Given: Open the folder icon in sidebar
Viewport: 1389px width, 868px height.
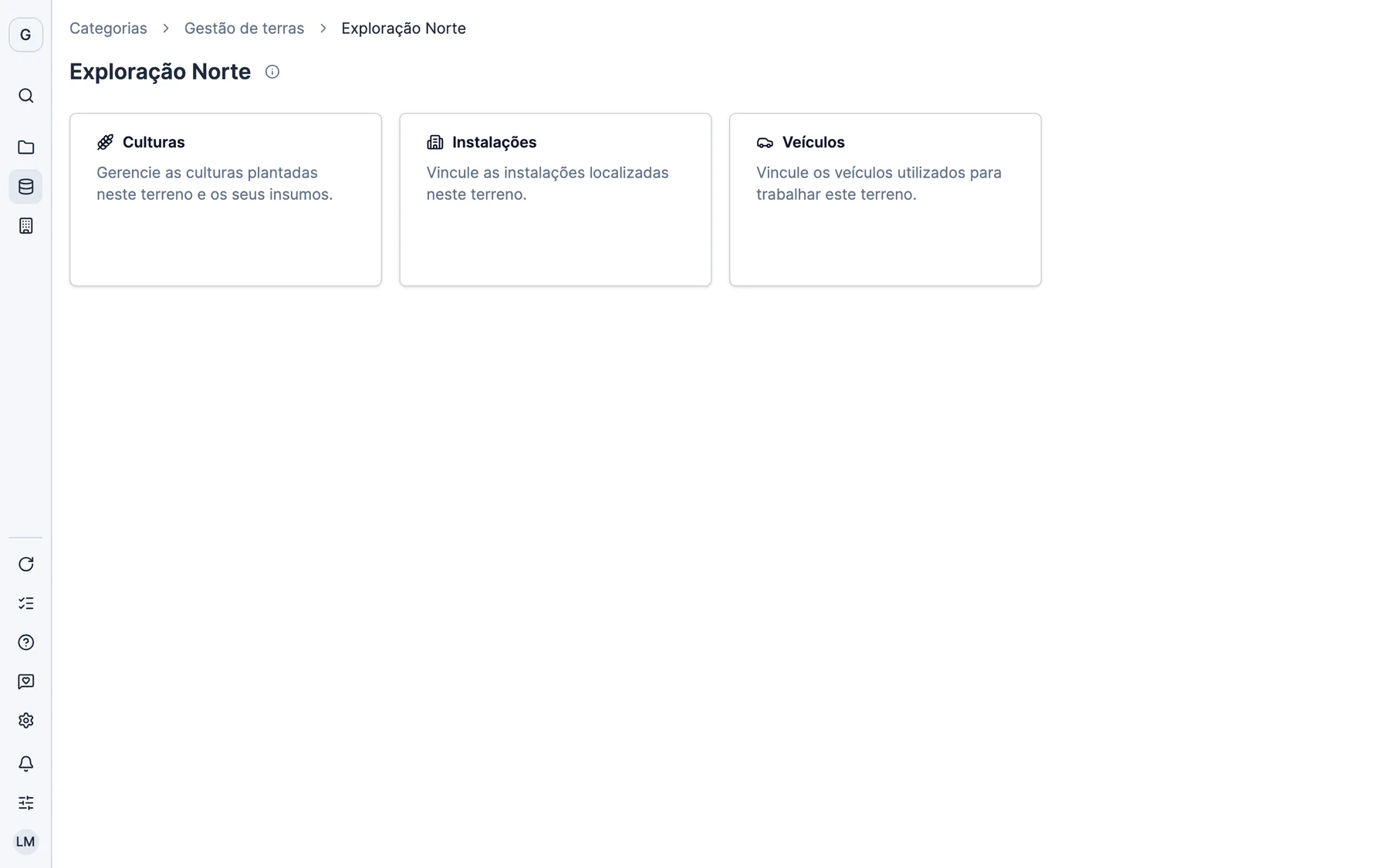Looking at the screenshot, I should (x=25, y=147).
